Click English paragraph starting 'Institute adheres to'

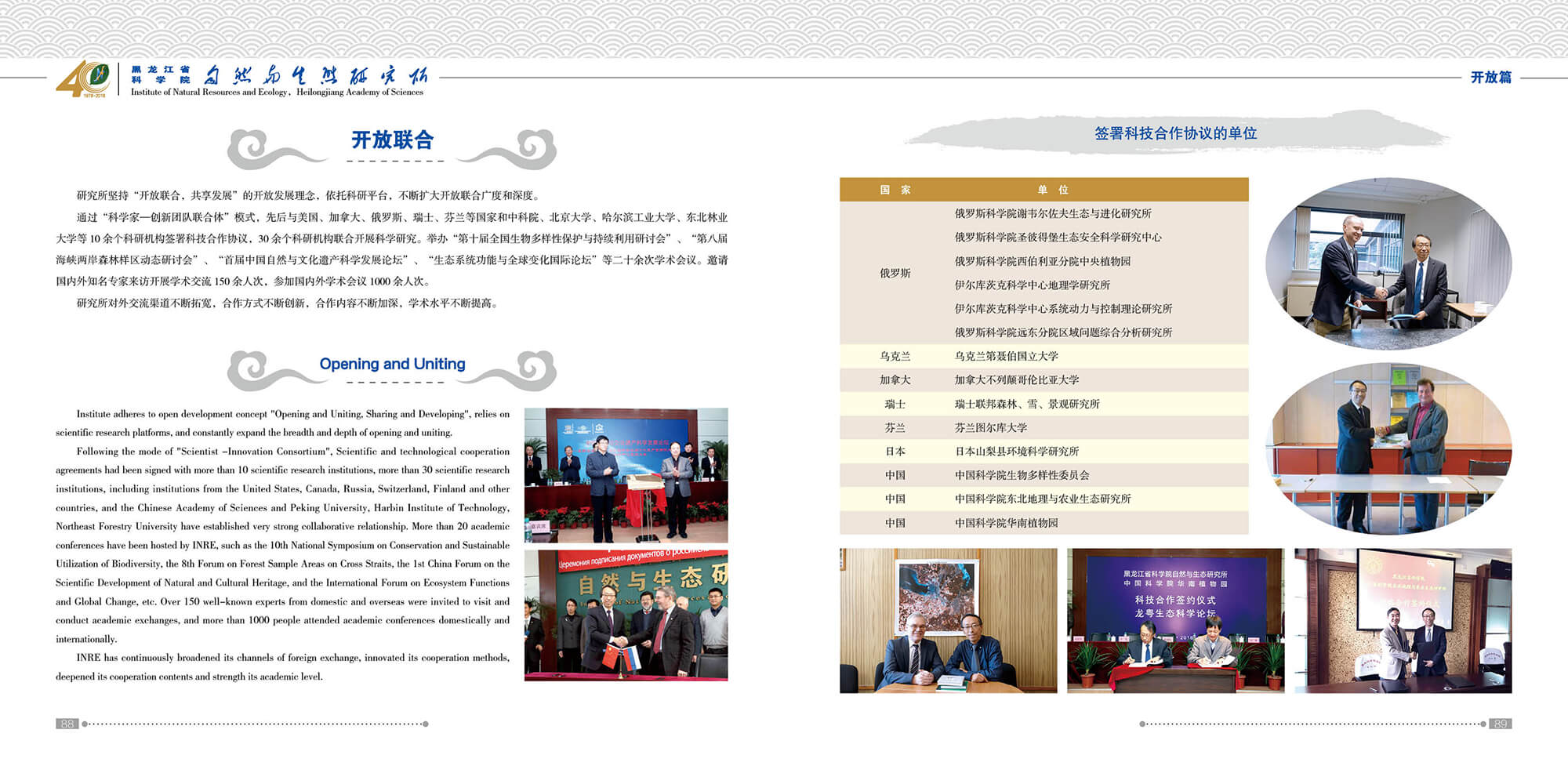[282, 423]
